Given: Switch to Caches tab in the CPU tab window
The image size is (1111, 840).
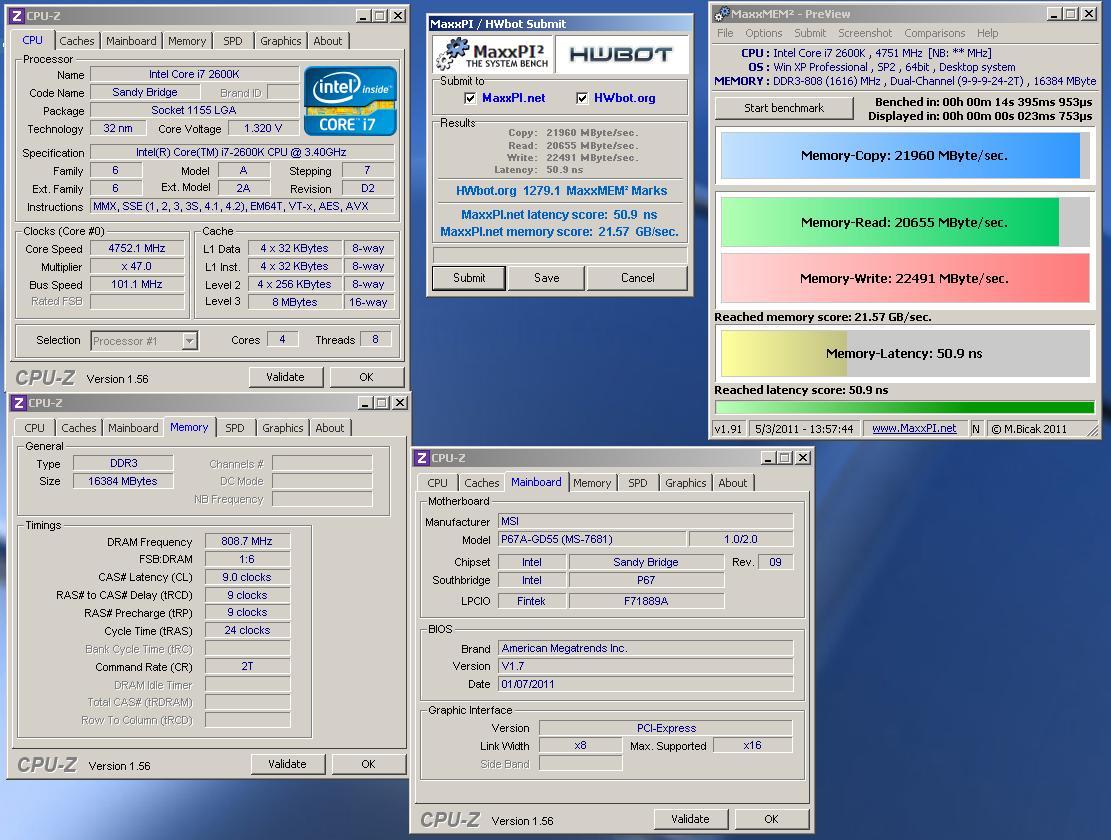Looking at the screenshot, I should 77,41.
